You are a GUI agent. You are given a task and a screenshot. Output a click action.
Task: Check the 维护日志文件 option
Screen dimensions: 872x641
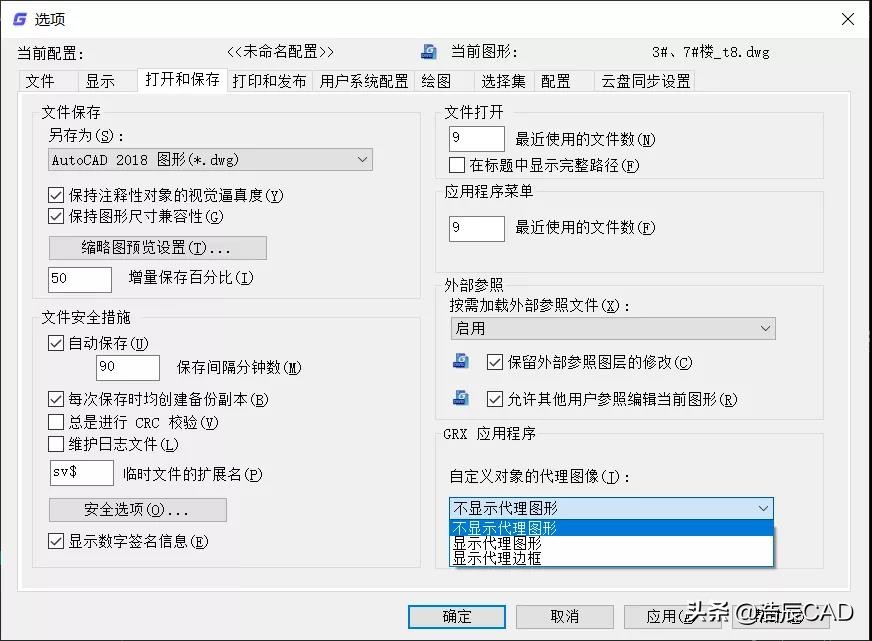coord(56,444)
